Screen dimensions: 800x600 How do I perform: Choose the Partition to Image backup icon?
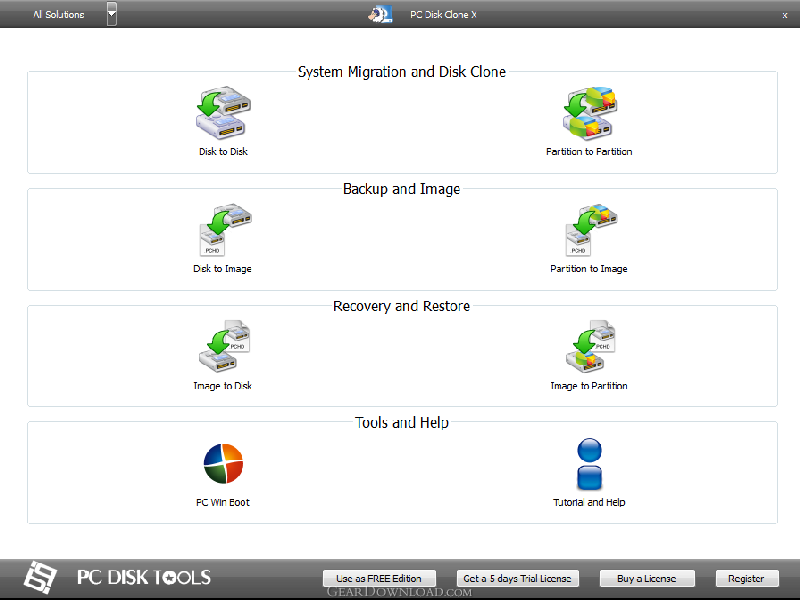pyautogui.click(x=591, y=230)
